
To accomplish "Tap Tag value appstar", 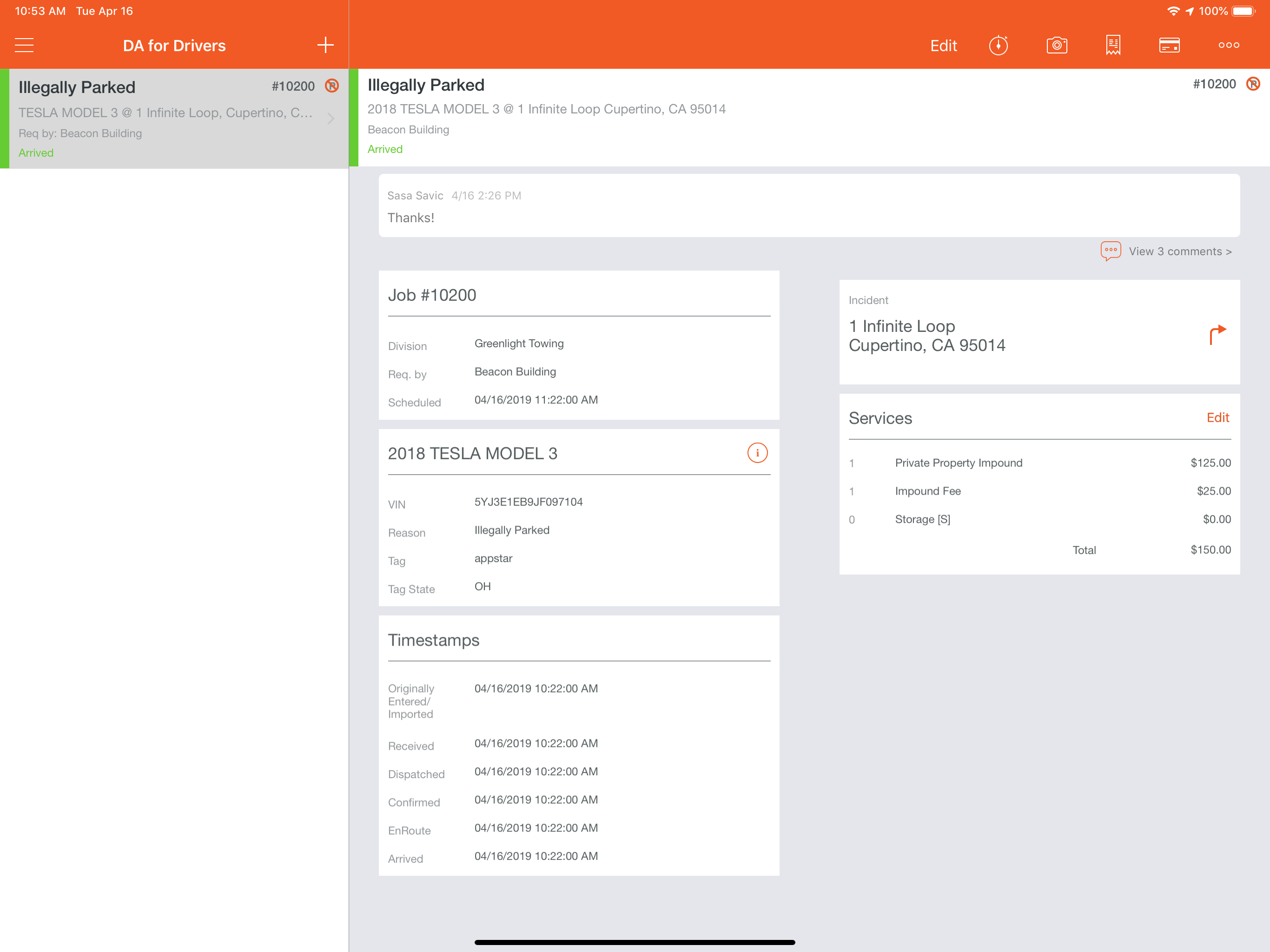I will tap(493, 558).
